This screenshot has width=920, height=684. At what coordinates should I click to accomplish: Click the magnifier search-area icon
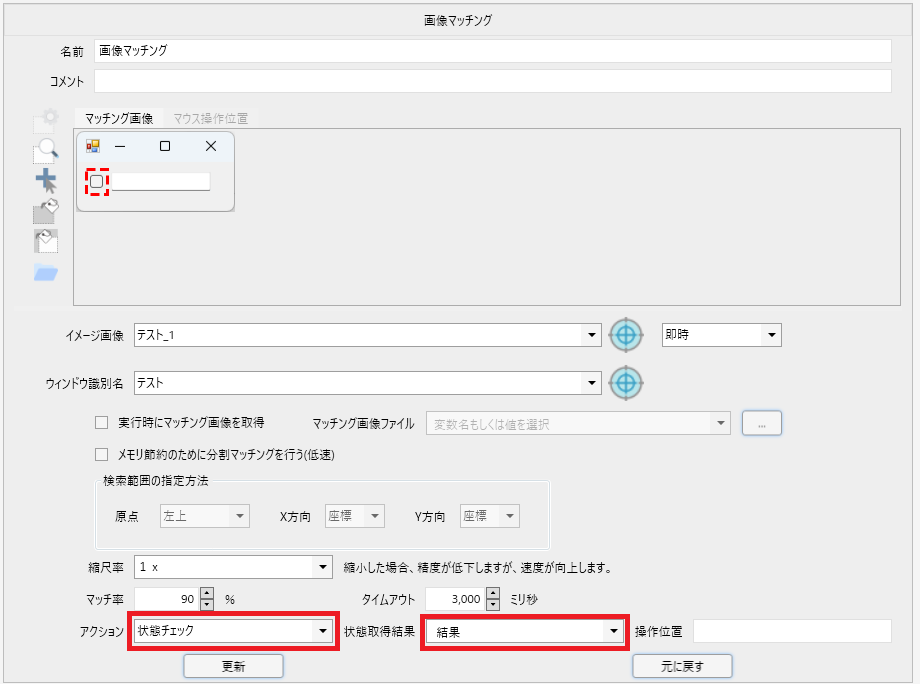coord(46,151)
